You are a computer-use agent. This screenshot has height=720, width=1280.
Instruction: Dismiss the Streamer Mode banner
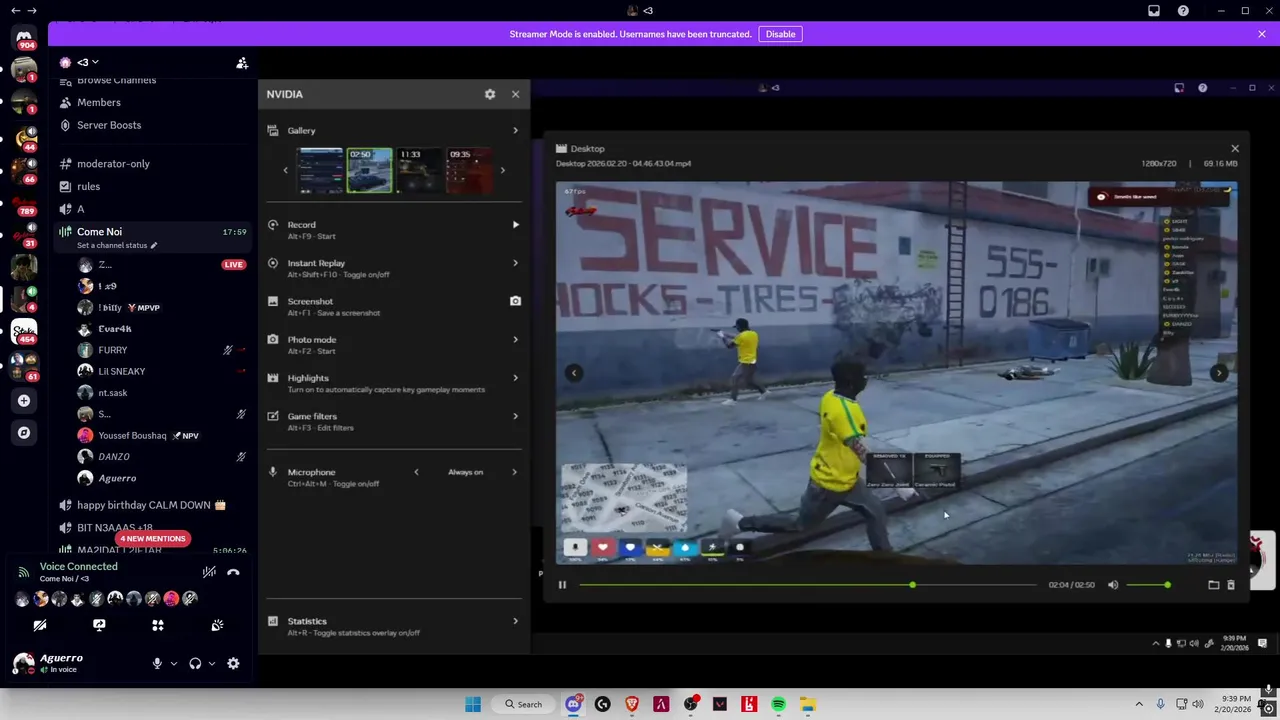tap(1262, 34)
